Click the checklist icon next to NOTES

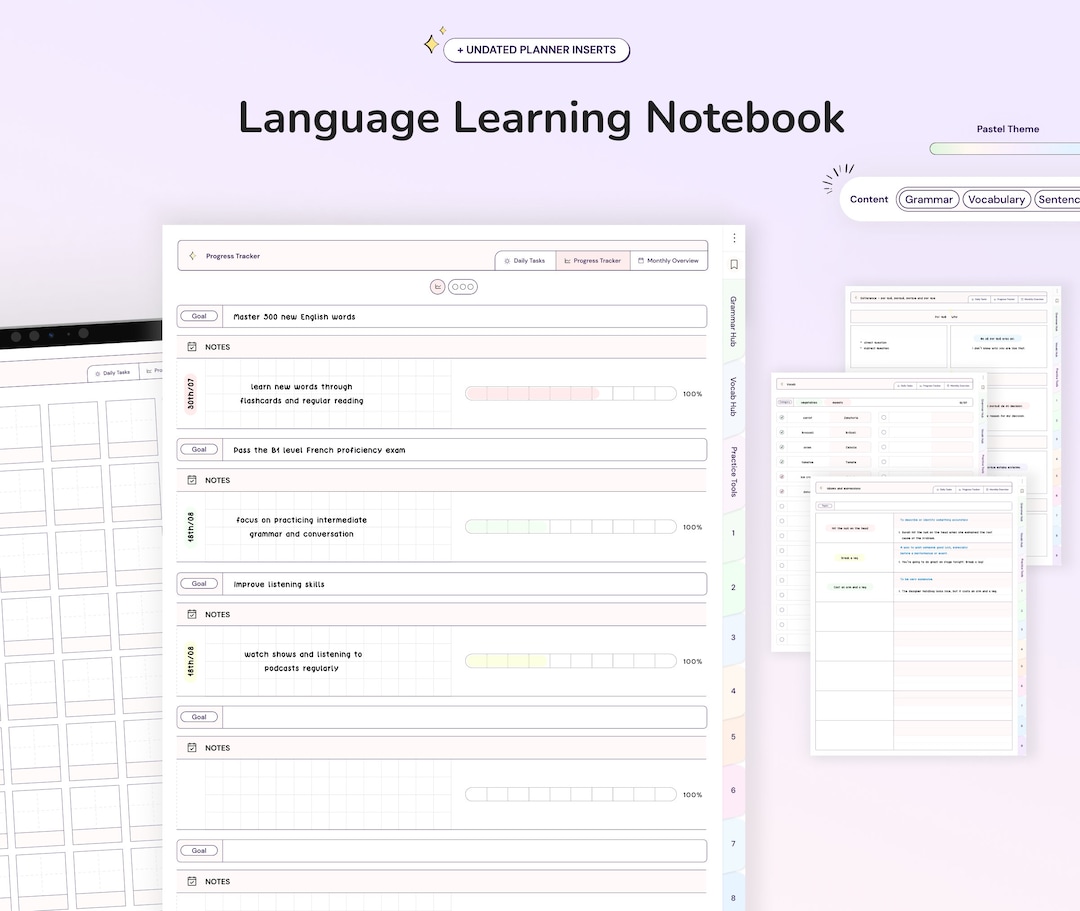pyautogui.click(x=192, y=347)
